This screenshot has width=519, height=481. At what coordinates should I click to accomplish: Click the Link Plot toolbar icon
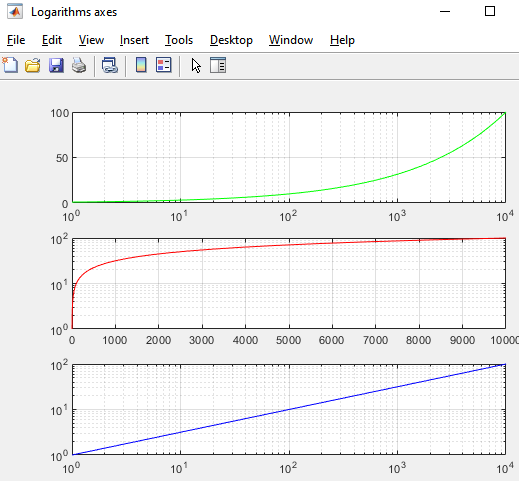[x=110, y=65]
